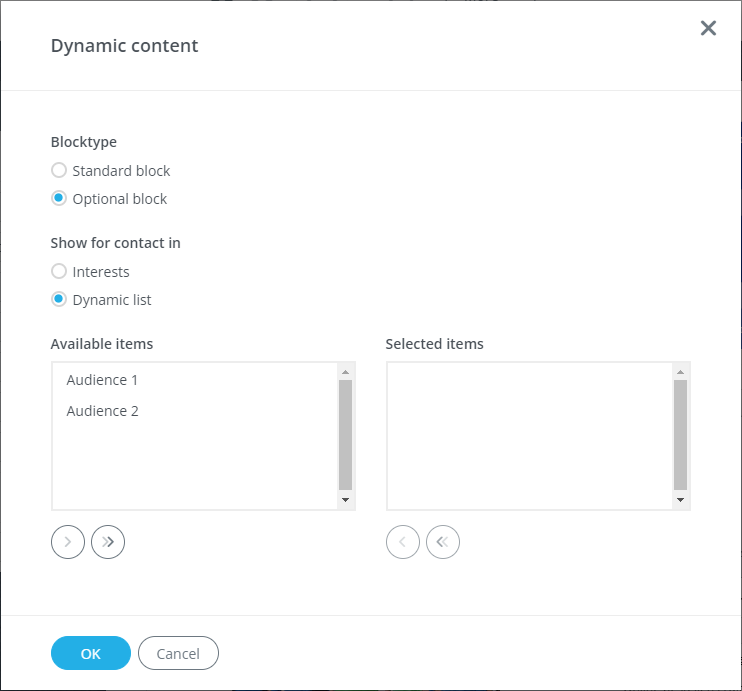The image size is (742, 691).
Task: Move all available items to Selected list
Action: pyautogui.click(x=108, y=542)
